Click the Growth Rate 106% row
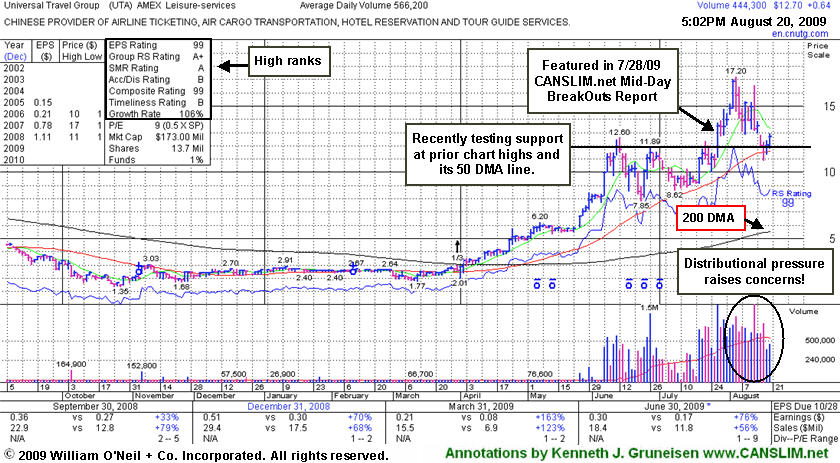Image resolution: width=840 pixels, height=463 pixels. point(156,114)
